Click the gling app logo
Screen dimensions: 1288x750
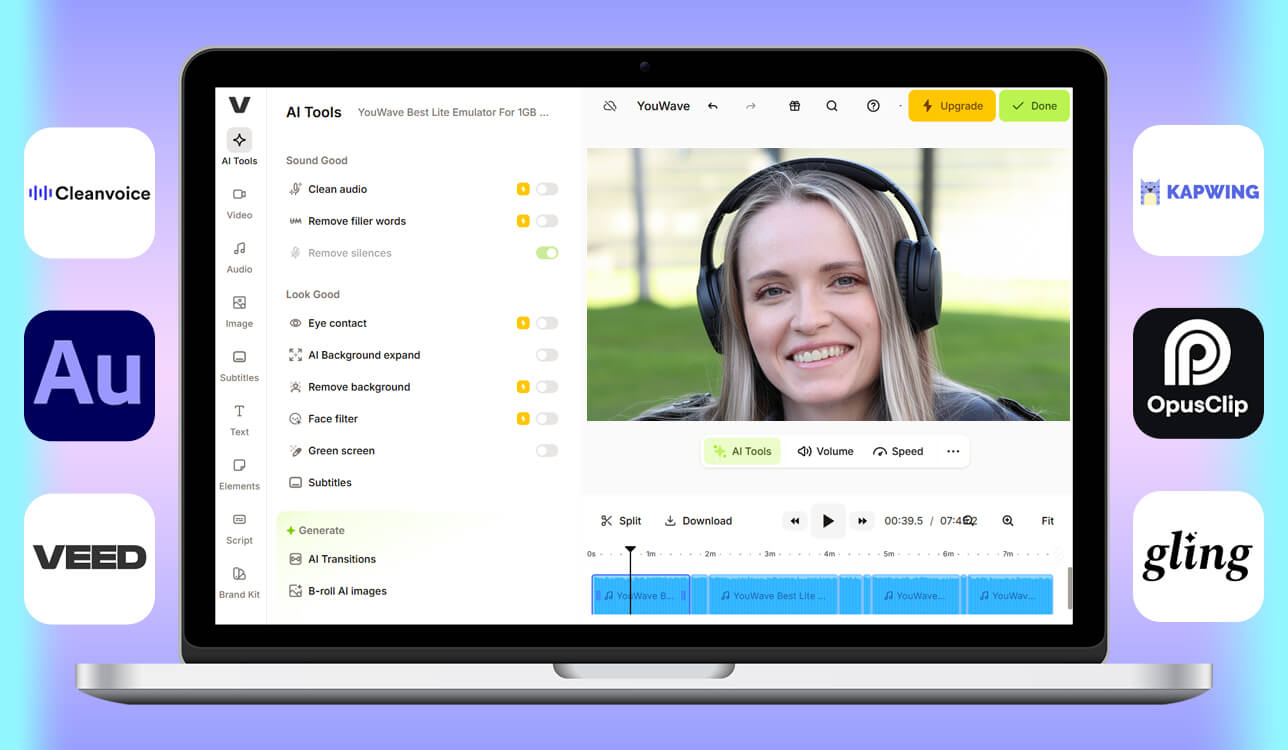pos(1198,556)
